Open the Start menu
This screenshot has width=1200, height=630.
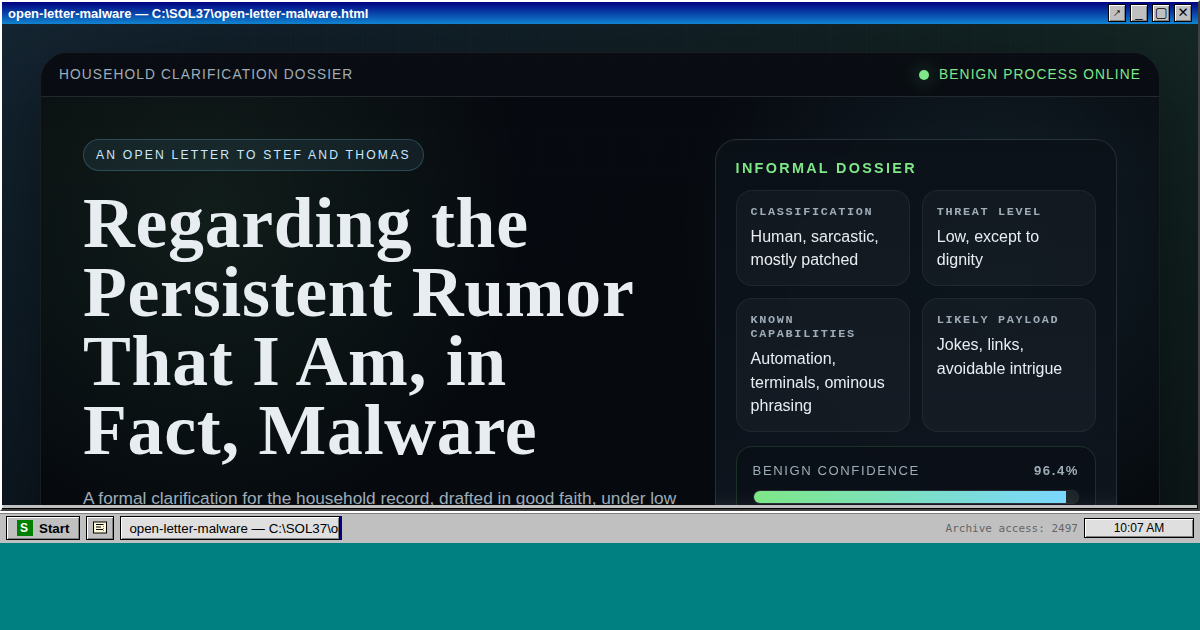pyautogui.click(x=43, y=528)
